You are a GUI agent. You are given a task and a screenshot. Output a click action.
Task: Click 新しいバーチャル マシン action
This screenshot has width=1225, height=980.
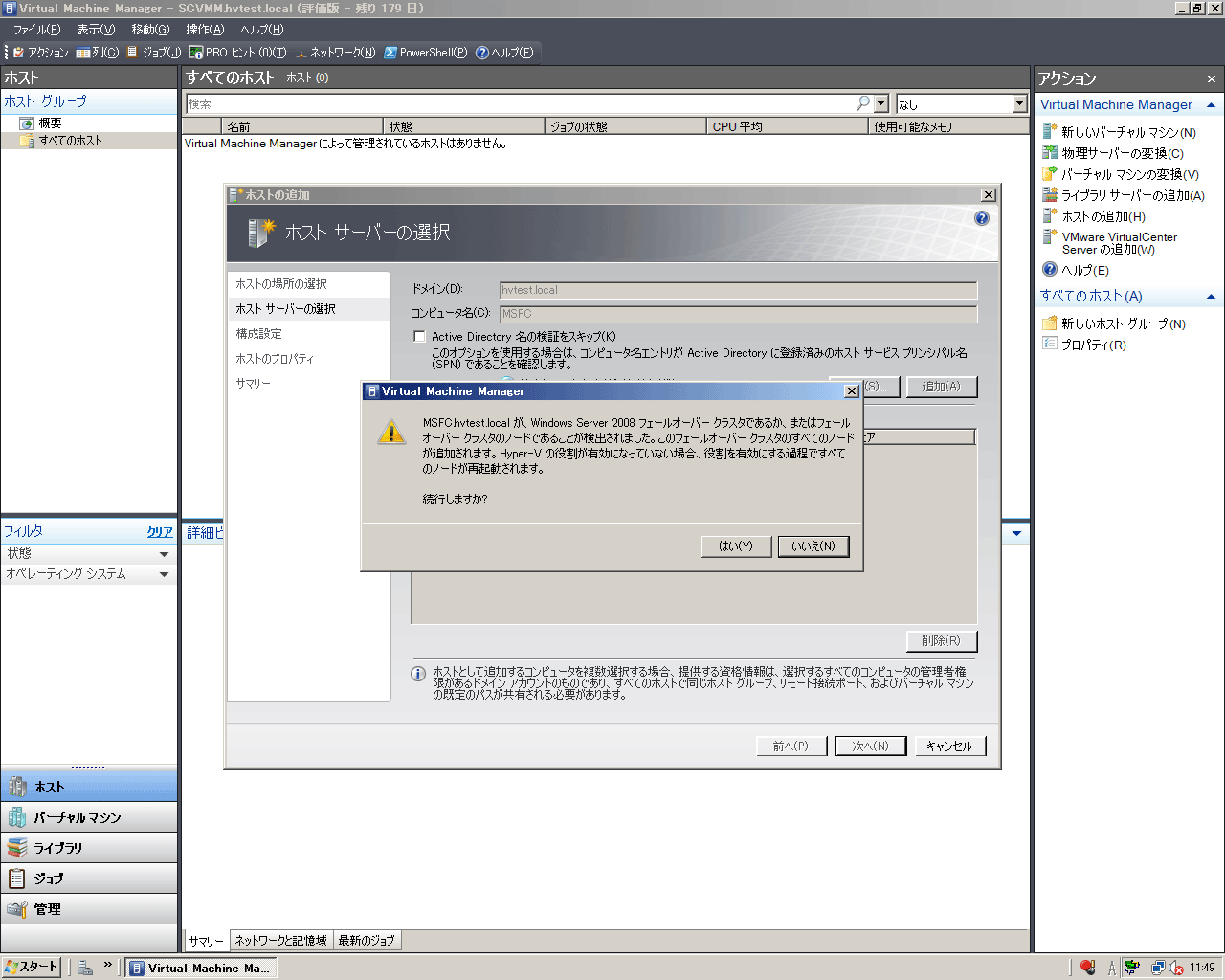pyautogui.click(x=1128, y=133)
